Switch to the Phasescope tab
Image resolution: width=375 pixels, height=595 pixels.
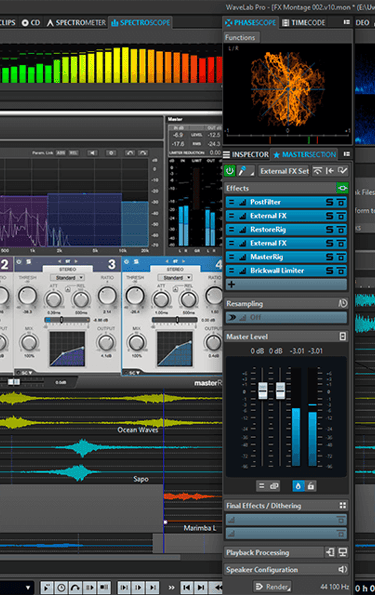click(x=251, y=23)
